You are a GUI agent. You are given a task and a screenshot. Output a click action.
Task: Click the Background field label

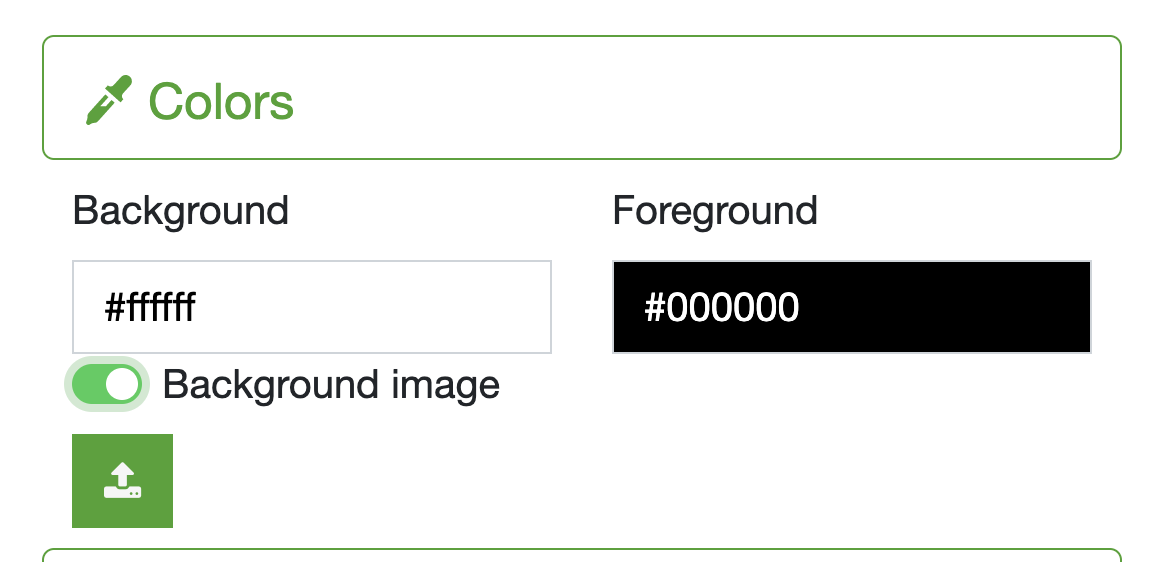tap(181, 211)
